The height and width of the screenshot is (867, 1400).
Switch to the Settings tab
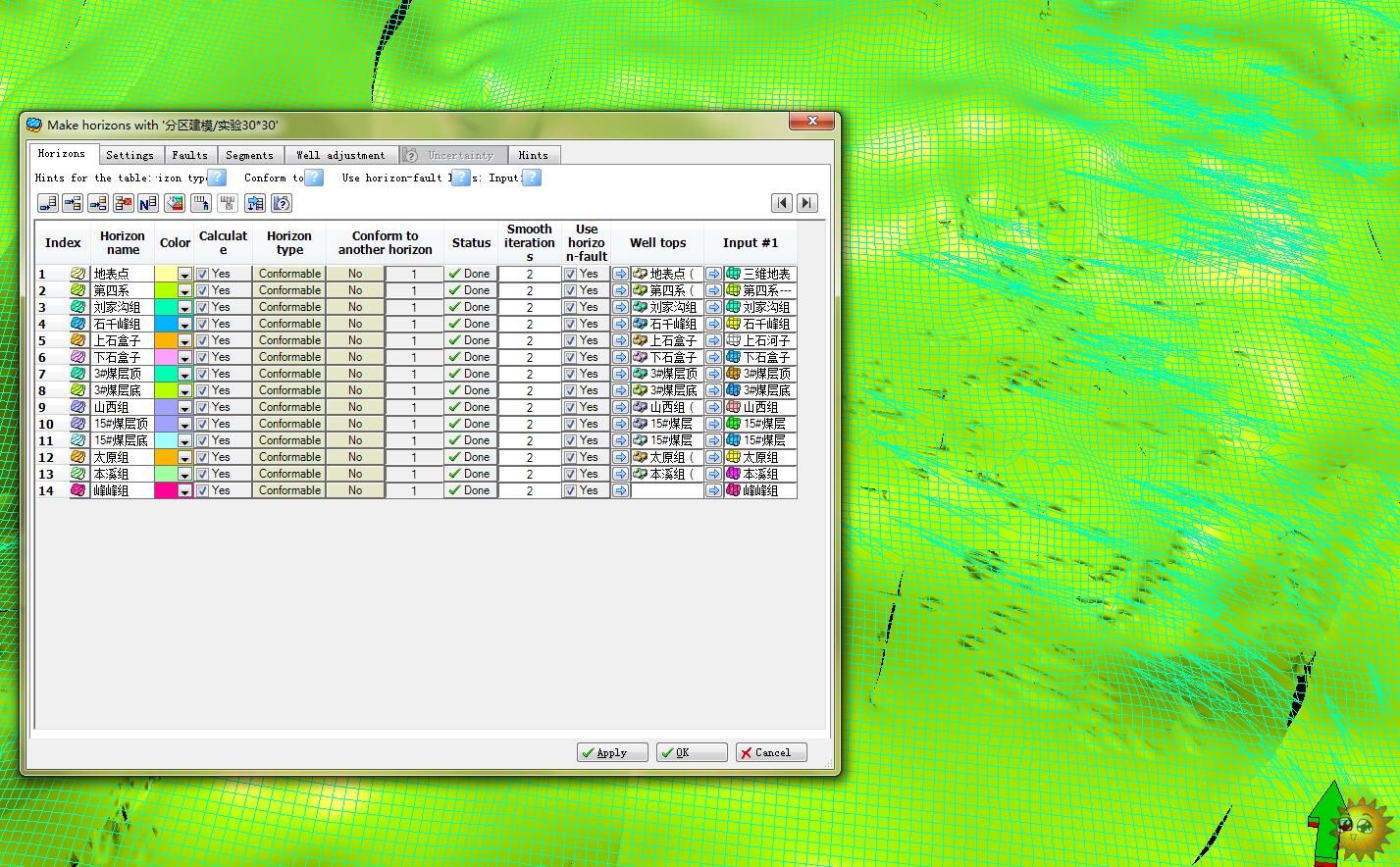pyautogui.click(x=130, y=155)
